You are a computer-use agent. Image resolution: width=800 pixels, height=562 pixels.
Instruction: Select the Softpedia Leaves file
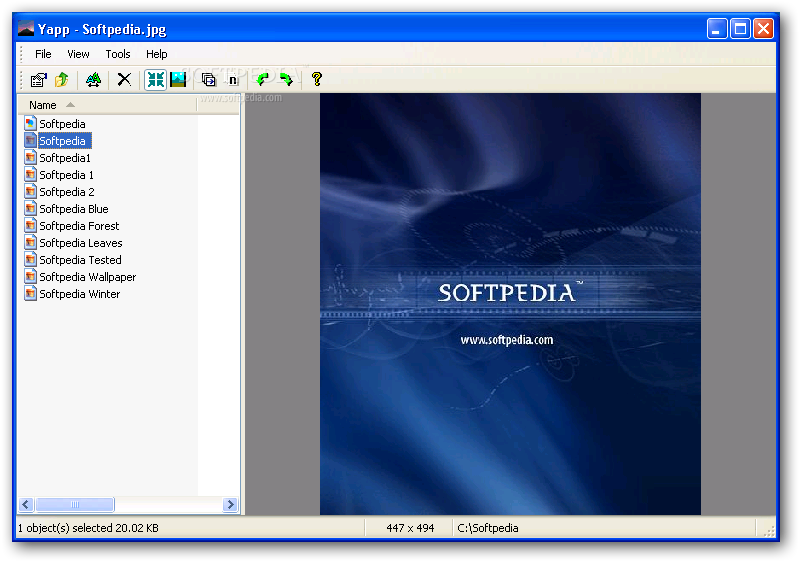(x=81, y=243)
